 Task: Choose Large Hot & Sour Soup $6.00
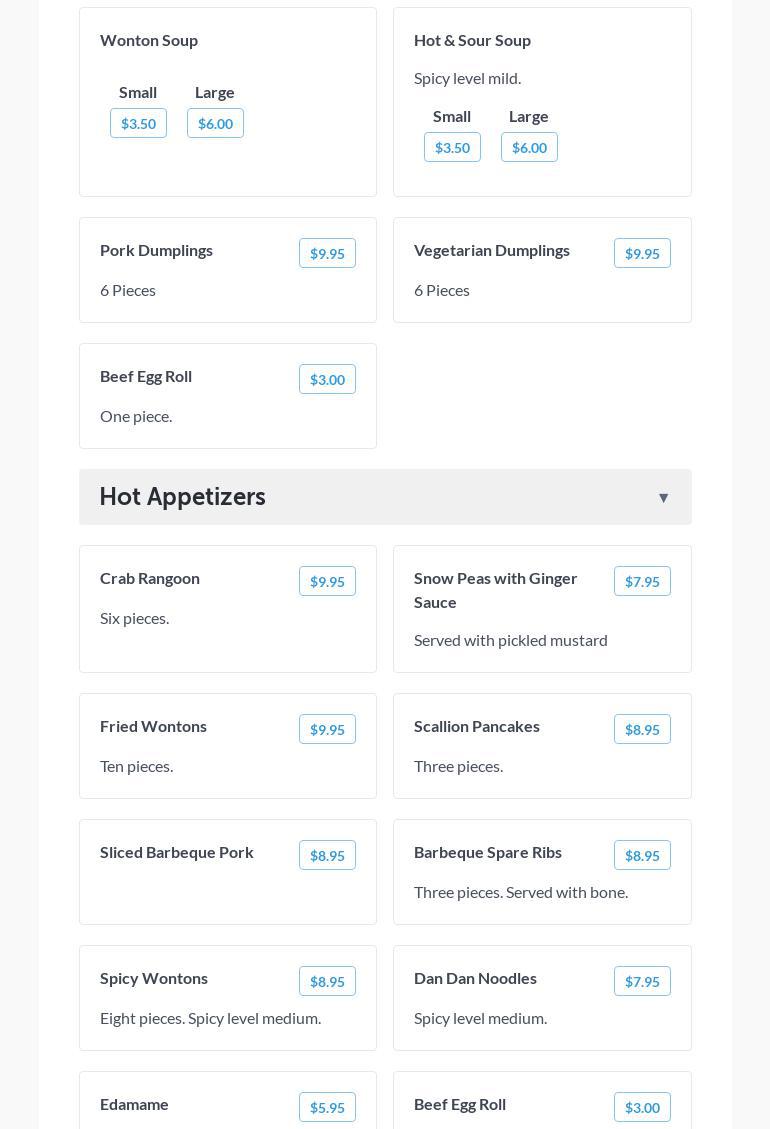pyautogui.click(x=529, y=148)
